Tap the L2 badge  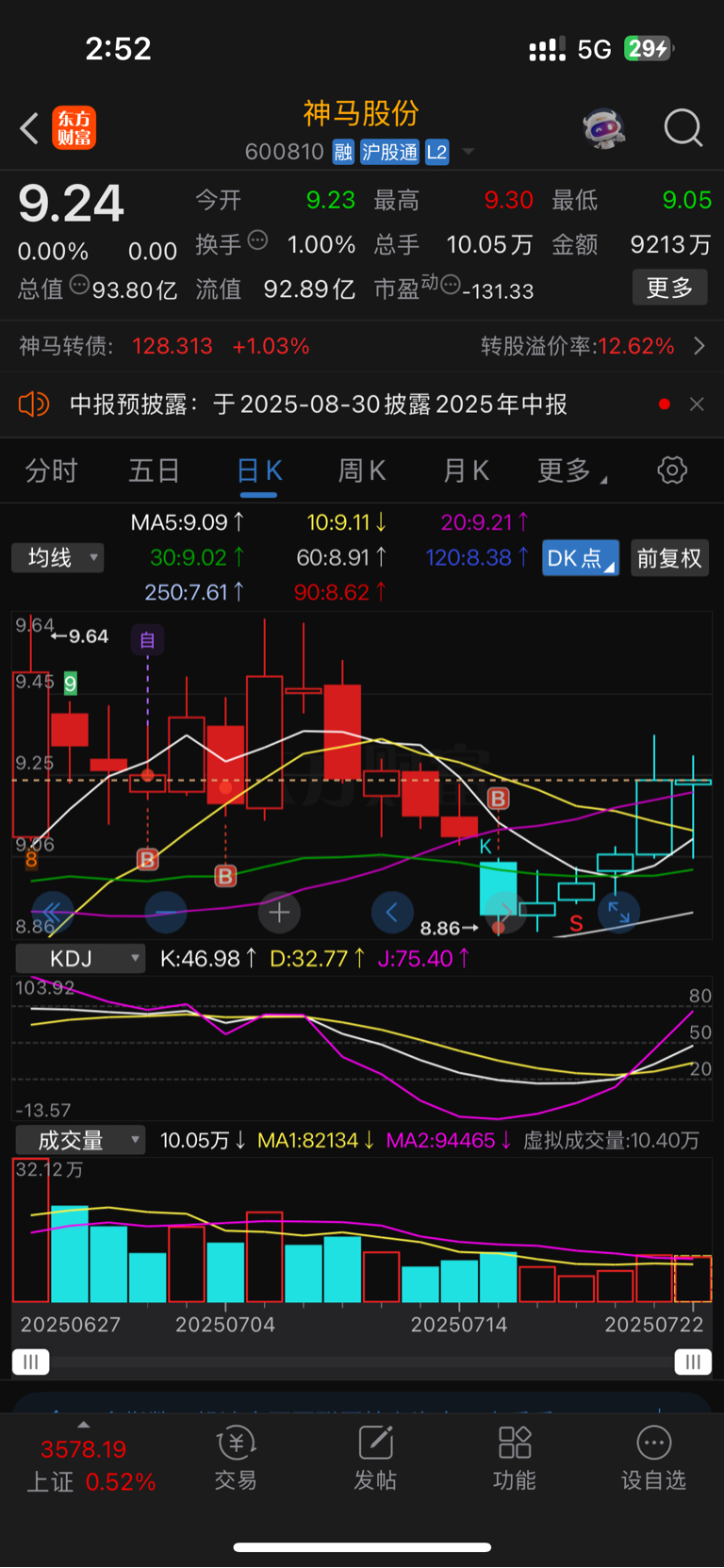pyautogui.click(x=436, y=152)
